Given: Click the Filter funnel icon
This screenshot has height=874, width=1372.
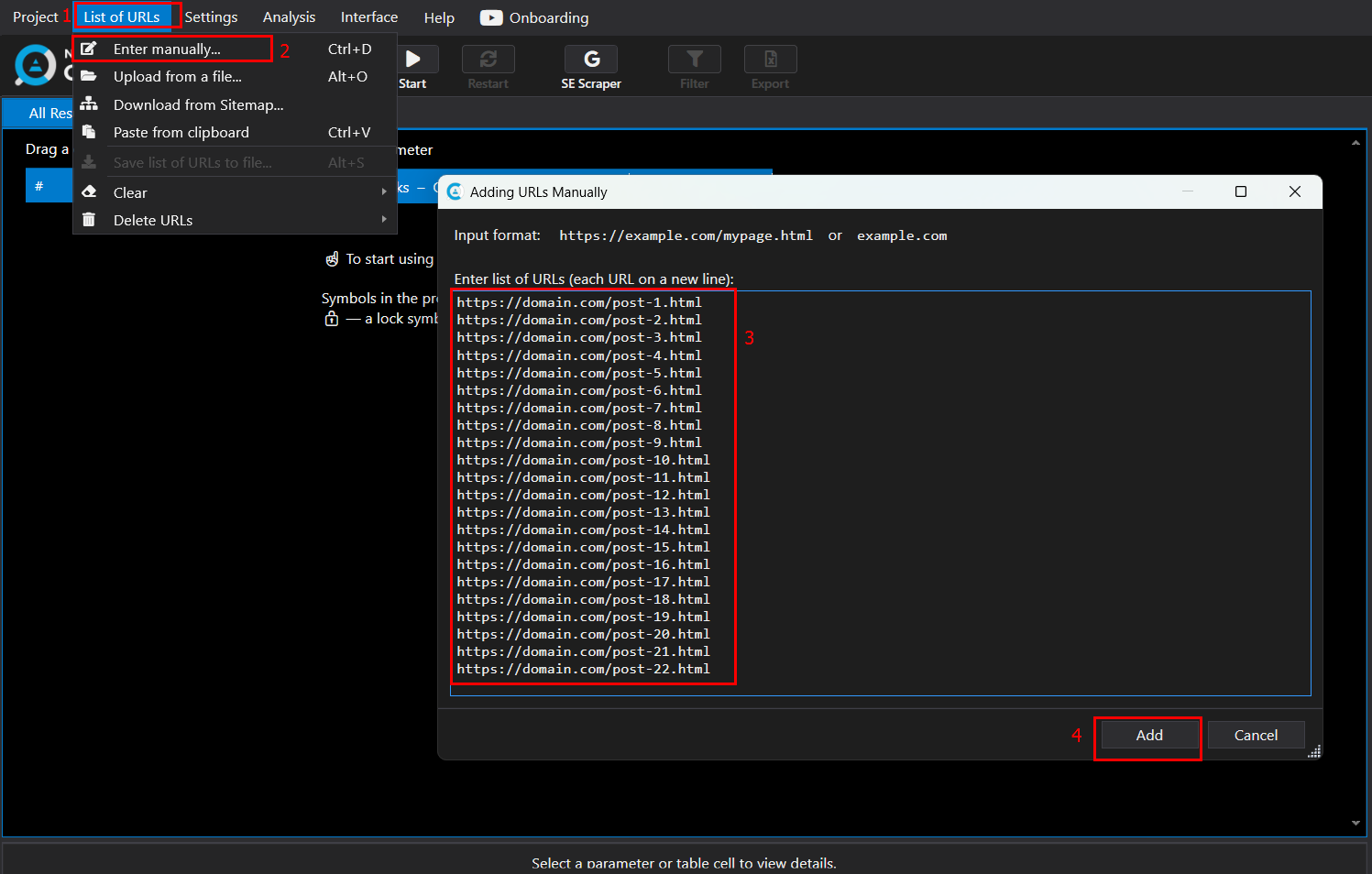Looking at the screenshot, I should (x=694, y=60).
